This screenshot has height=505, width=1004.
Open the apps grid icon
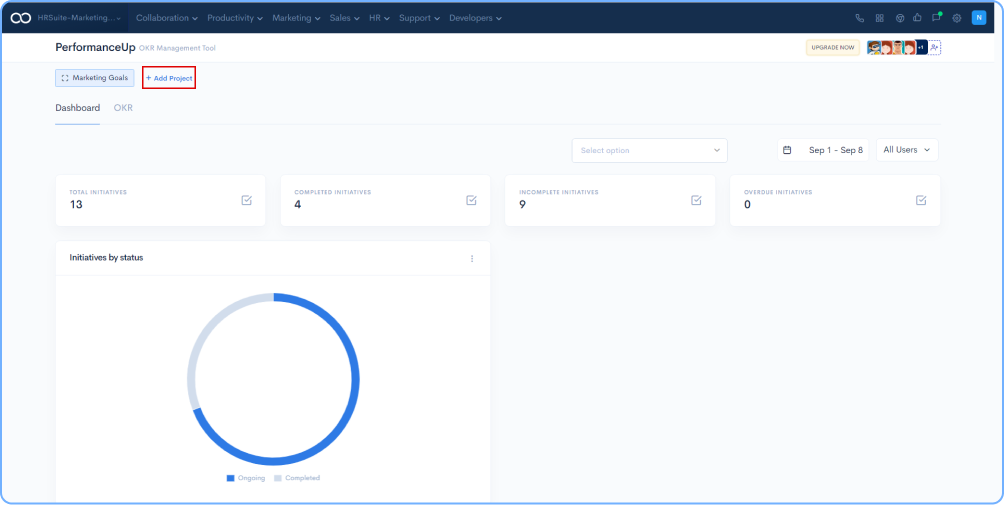pyautogui.click(x=879, y=18)
